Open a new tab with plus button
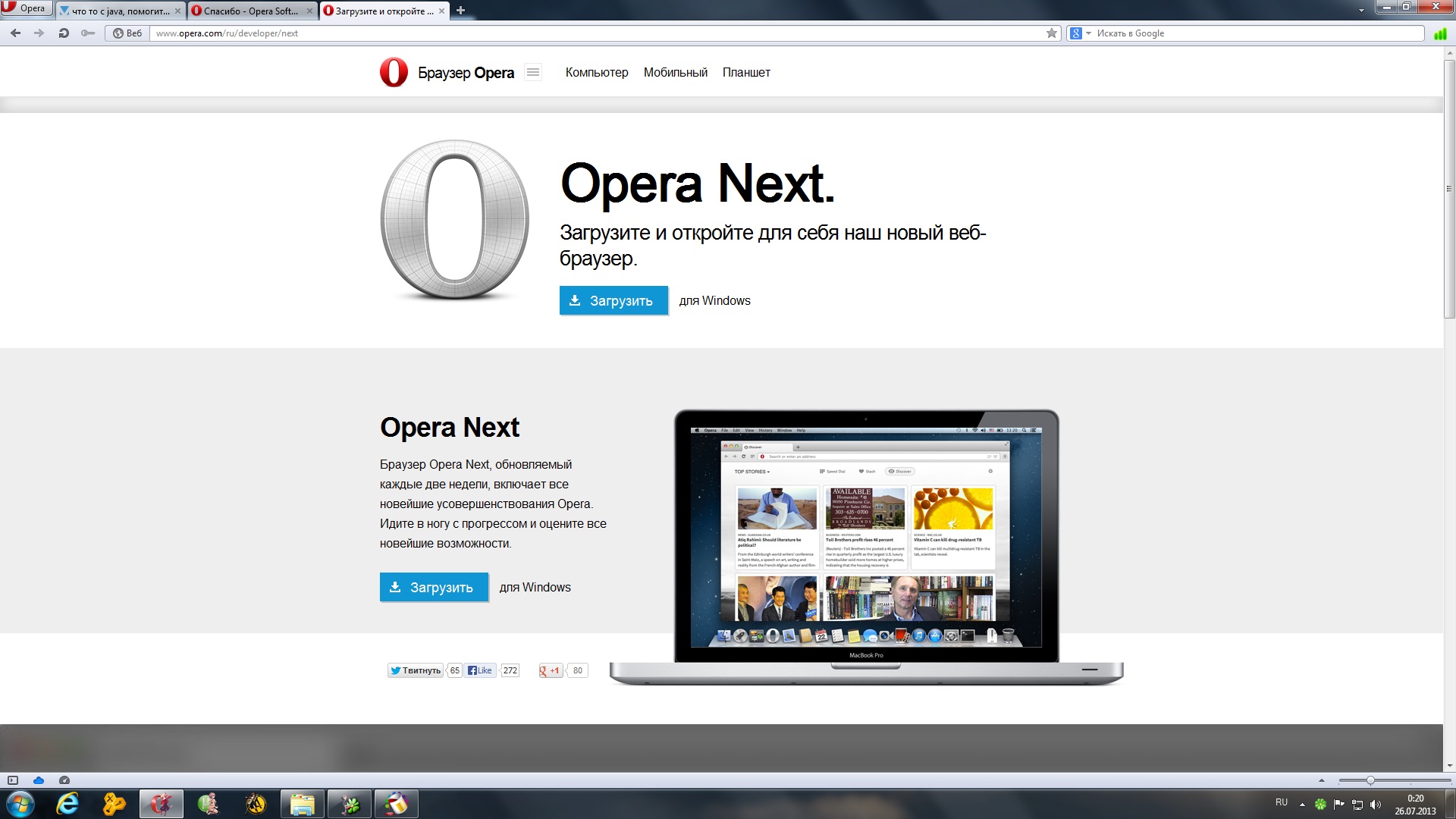 (460, 11)
